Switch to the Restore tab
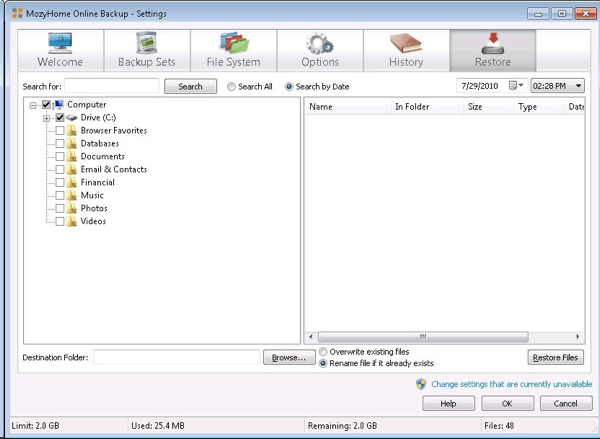Viewport: 600px width, 439px height. (x=492, y=50)
